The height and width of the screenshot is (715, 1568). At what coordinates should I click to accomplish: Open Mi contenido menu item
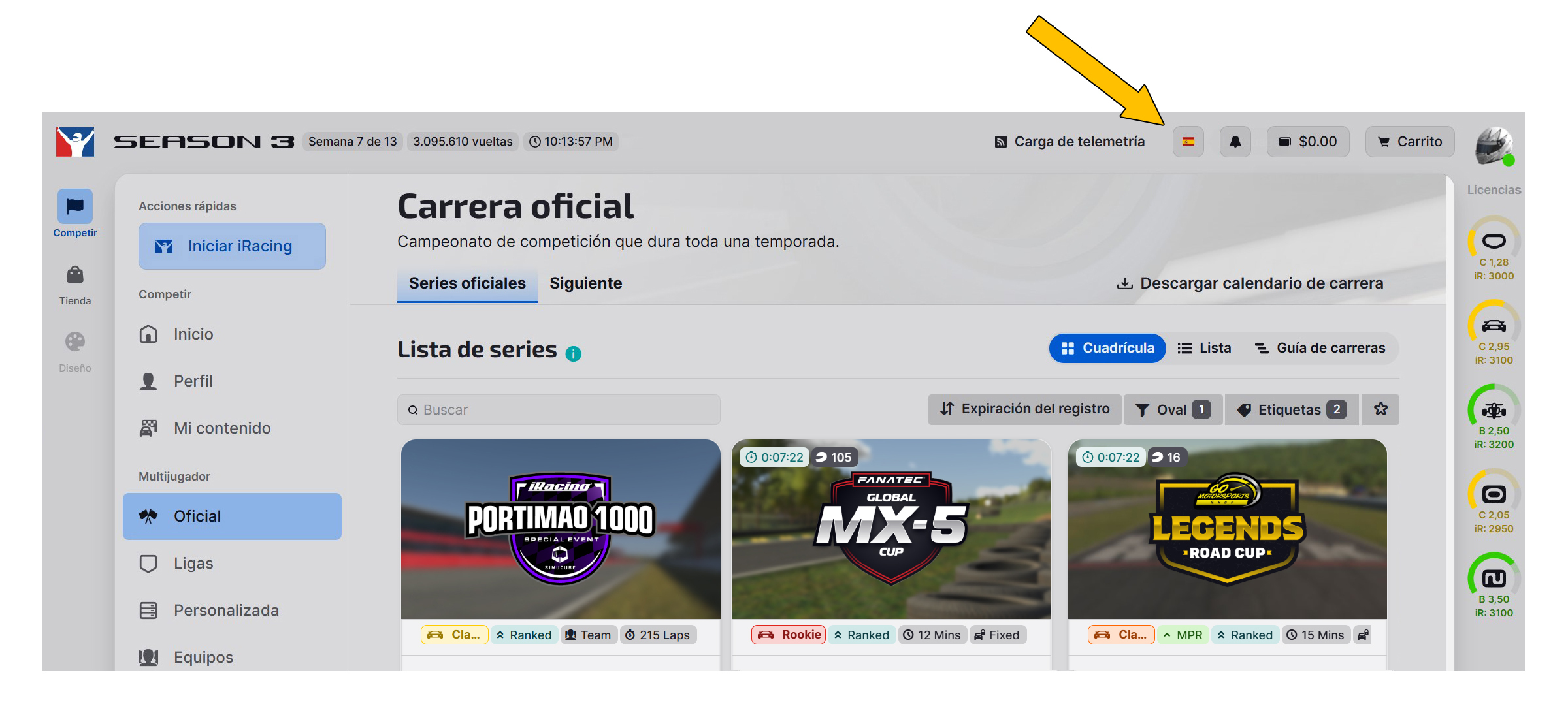pos(232,428)
